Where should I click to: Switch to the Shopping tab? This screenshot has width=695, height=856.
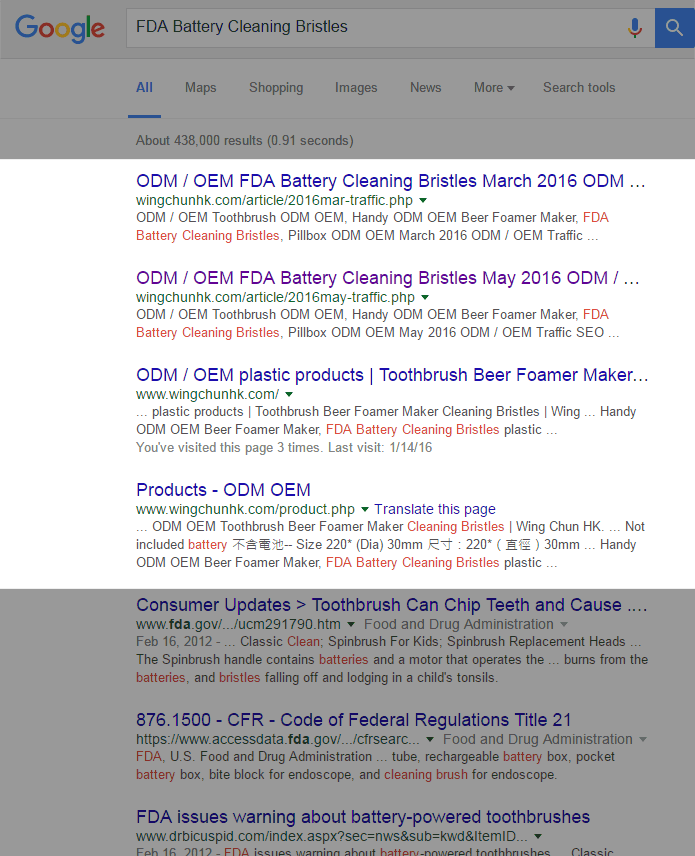276,88
